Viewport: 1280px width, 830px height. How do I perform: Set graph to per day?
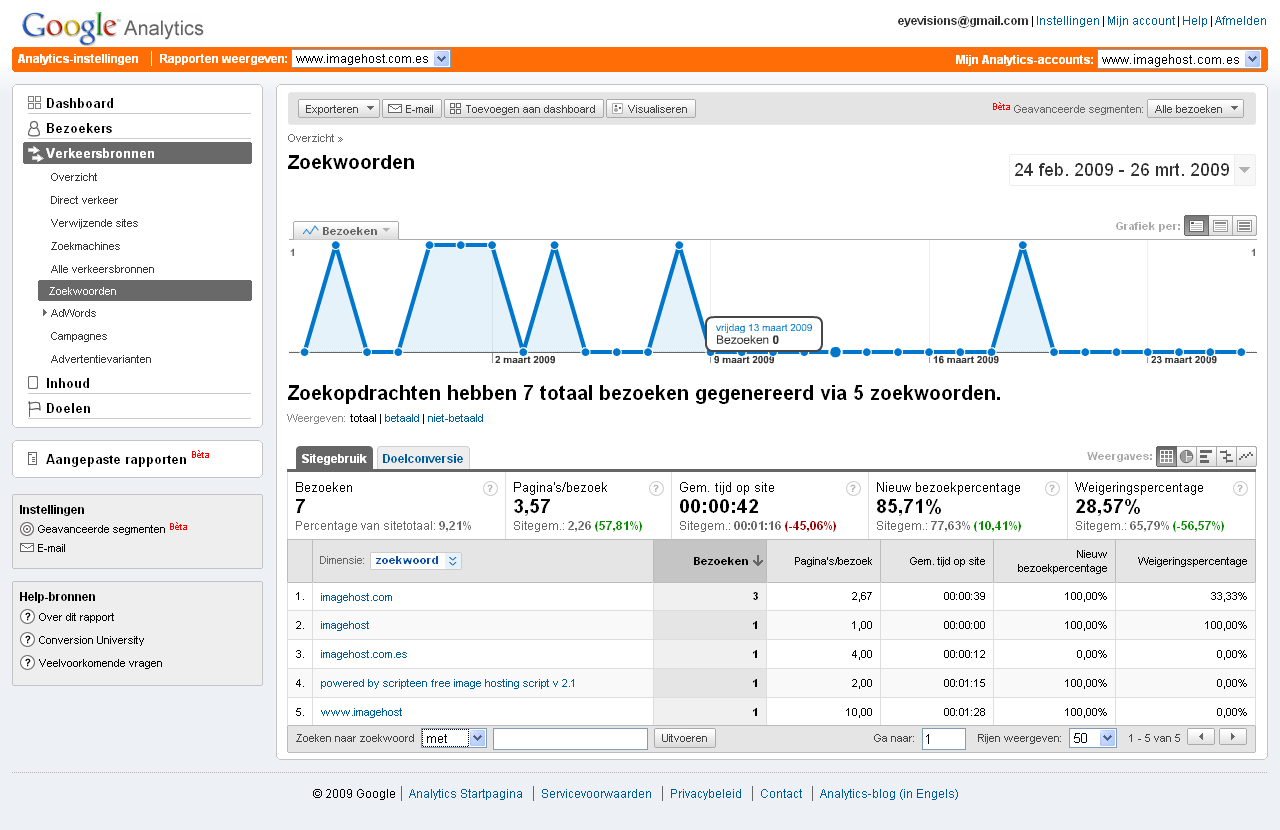pos(1196,226)
